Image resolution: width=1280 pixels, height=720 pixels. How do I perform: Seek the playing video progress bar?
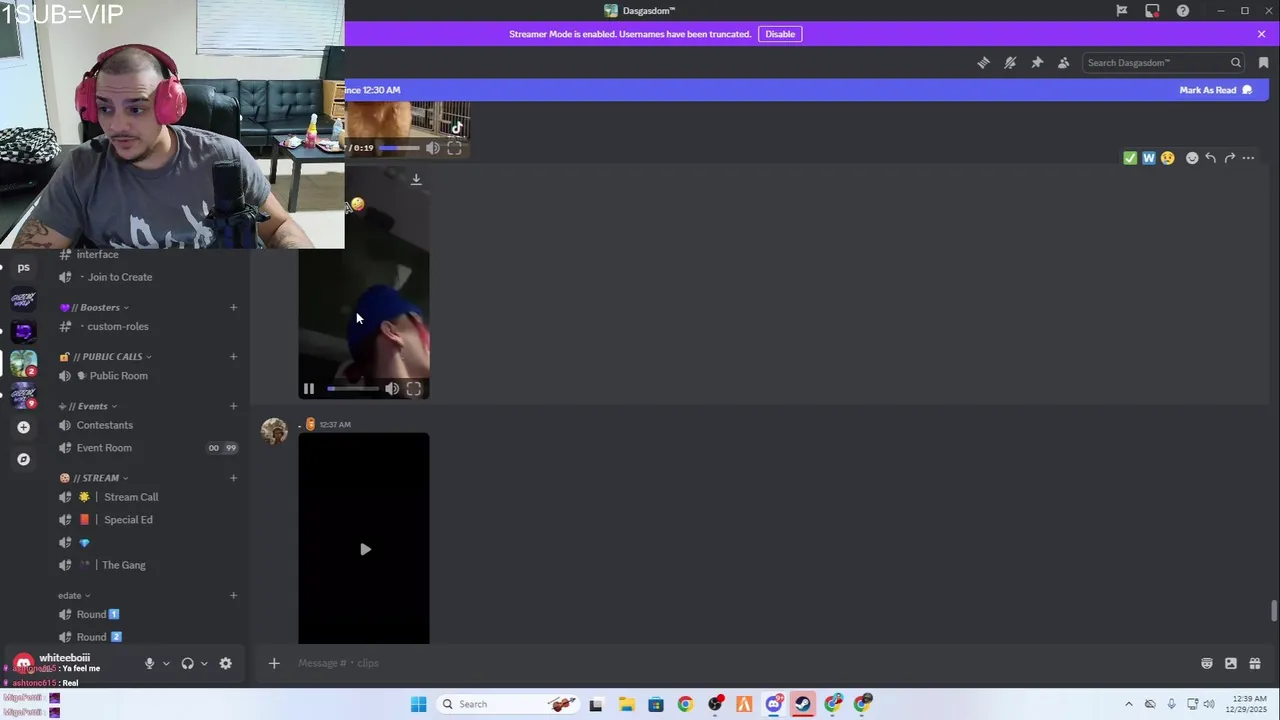(352, 389)
